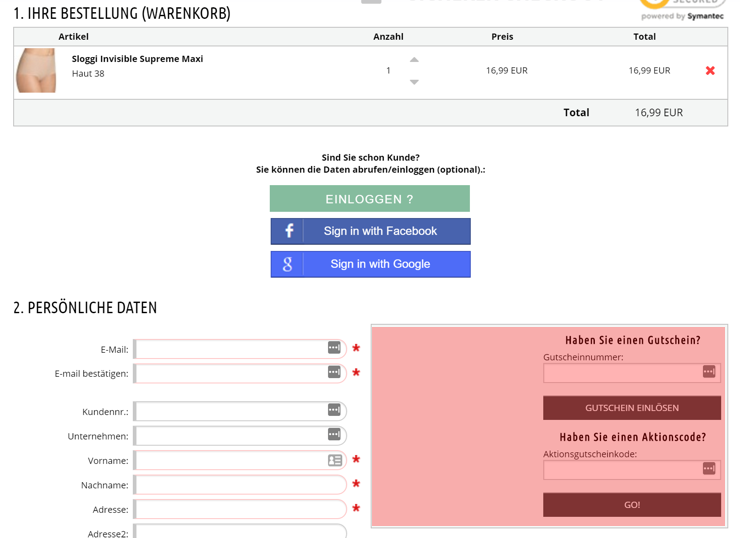Click the 'Artikel' column header
Screen dimensions: 740x538
tap(74, 37)
